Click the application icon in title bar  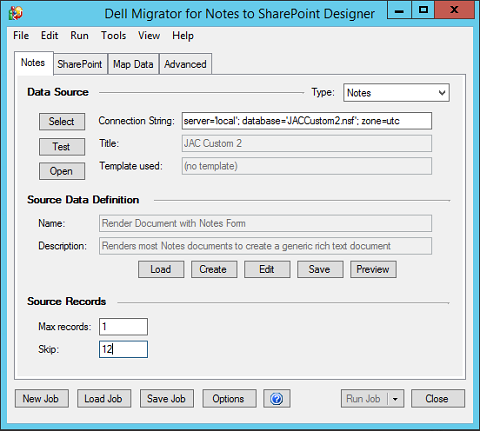(16, 13)
